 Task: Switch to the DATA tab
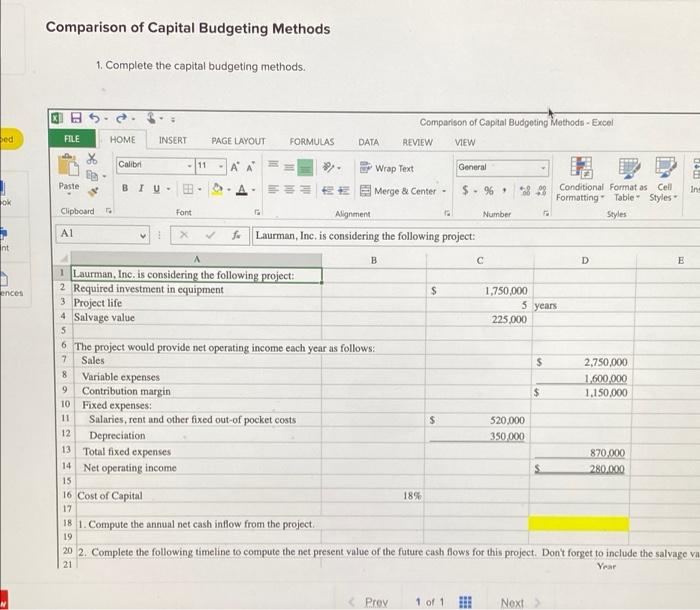[368, 142]
